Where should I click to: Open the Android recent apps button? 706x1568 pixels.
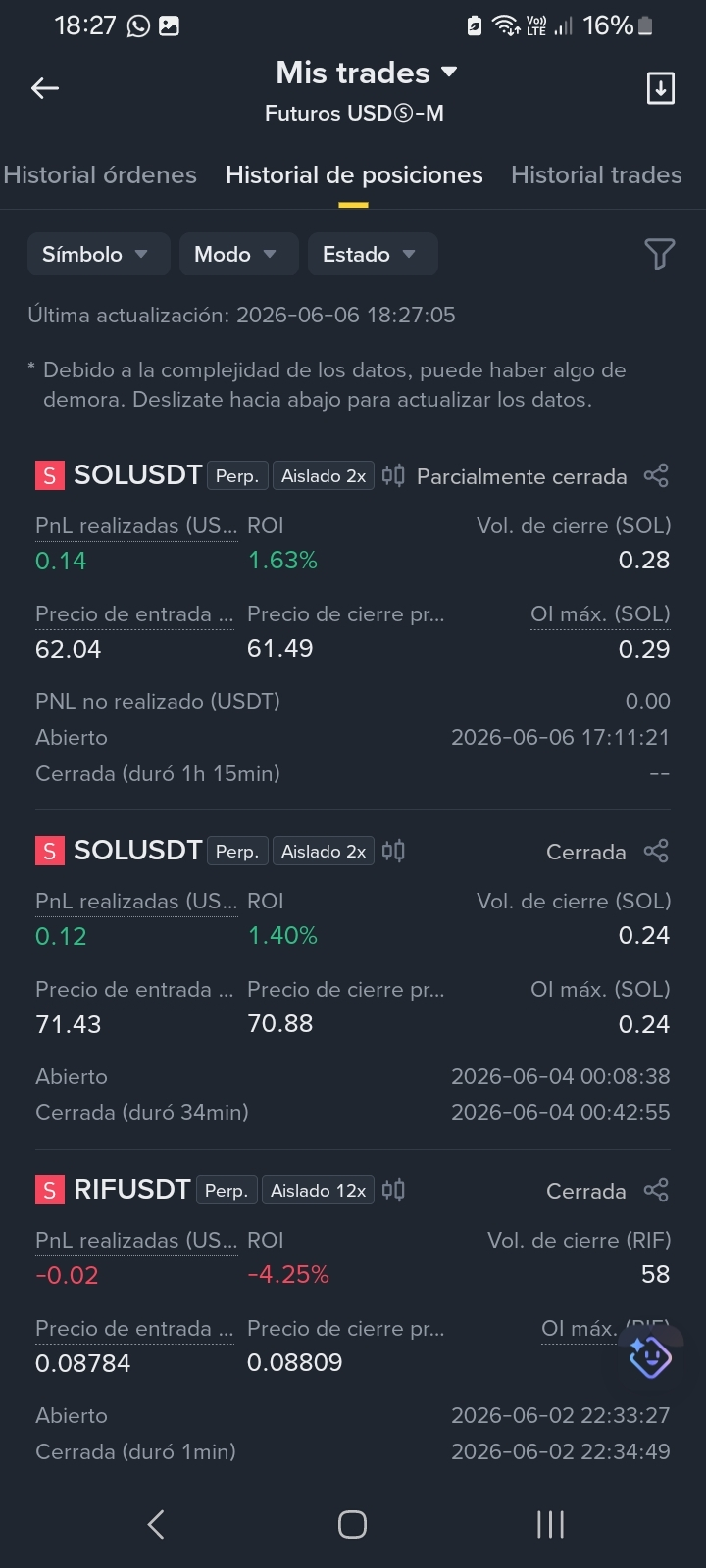click(550, 1524)
